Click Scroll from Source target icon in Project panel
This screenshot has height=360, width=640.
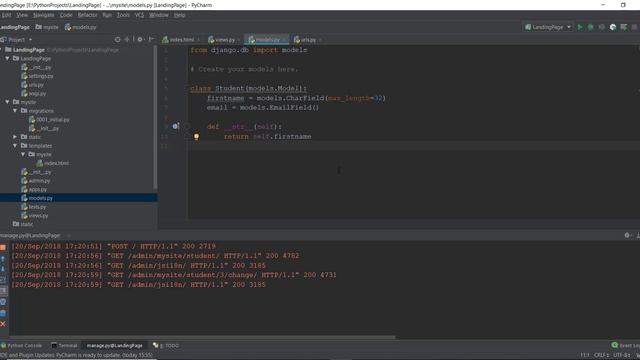(x=118, y=40)
